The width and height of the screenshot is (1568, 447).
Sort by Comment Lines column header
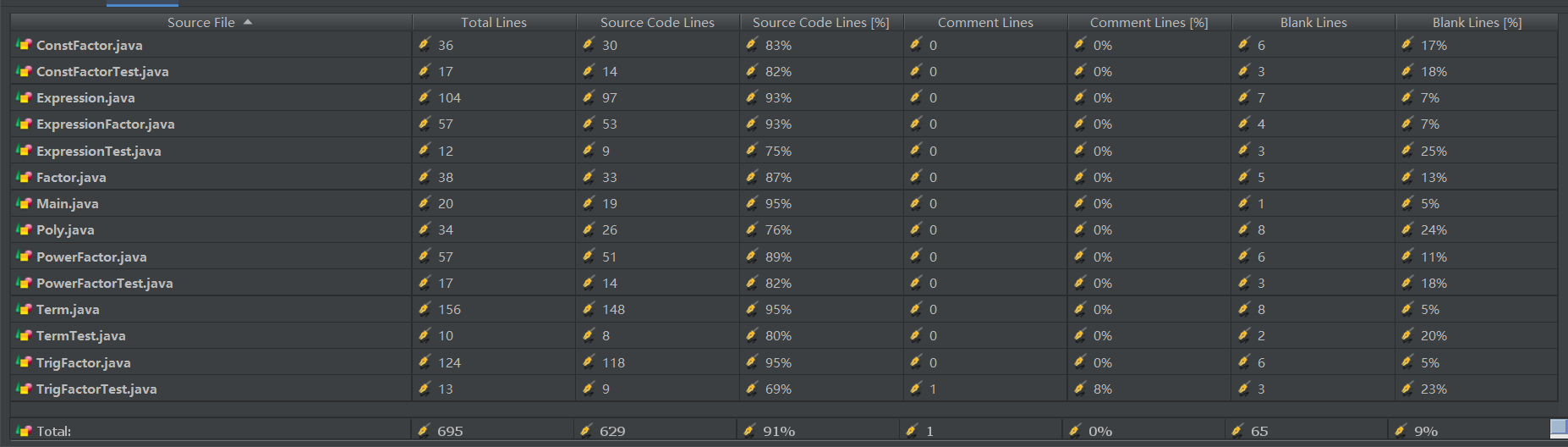985,23
